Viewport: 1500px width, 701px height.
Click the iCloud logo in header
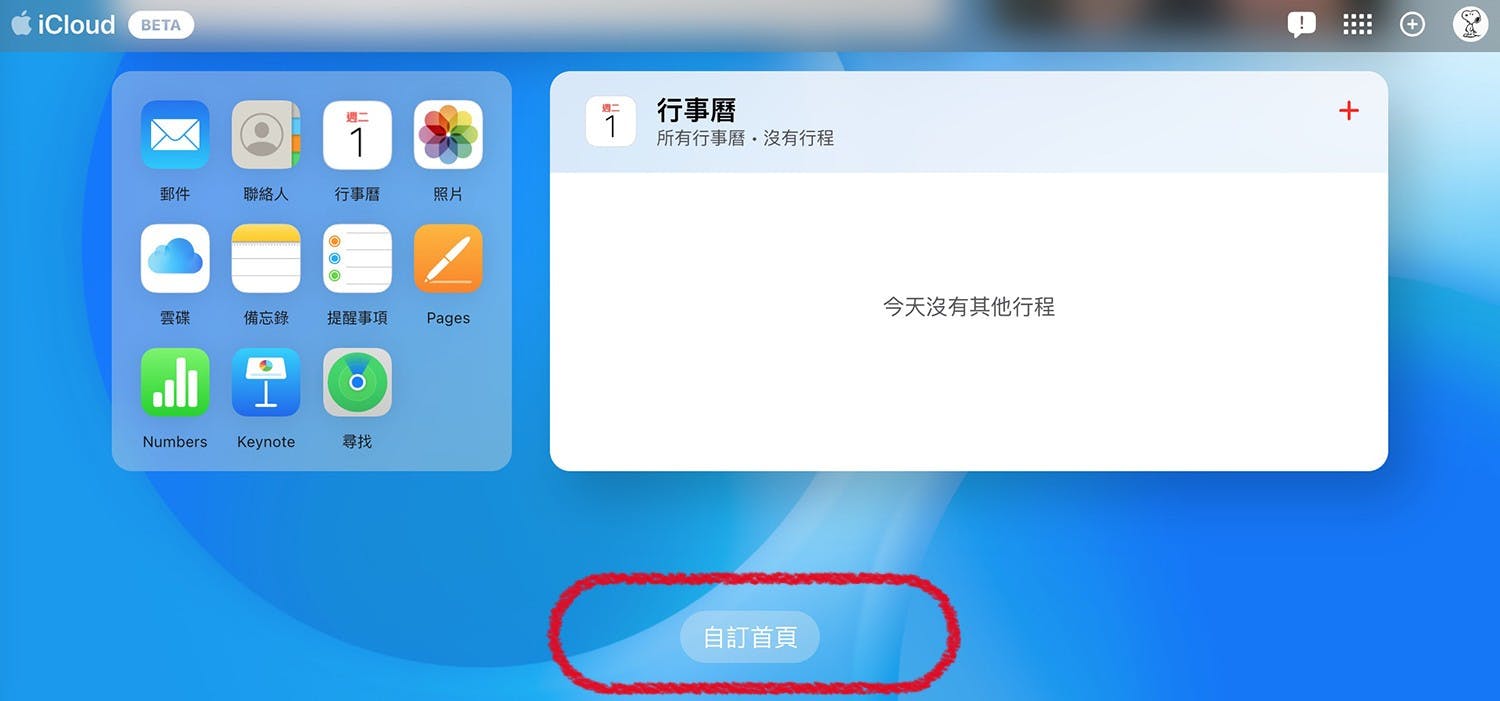tap(63, 24)
